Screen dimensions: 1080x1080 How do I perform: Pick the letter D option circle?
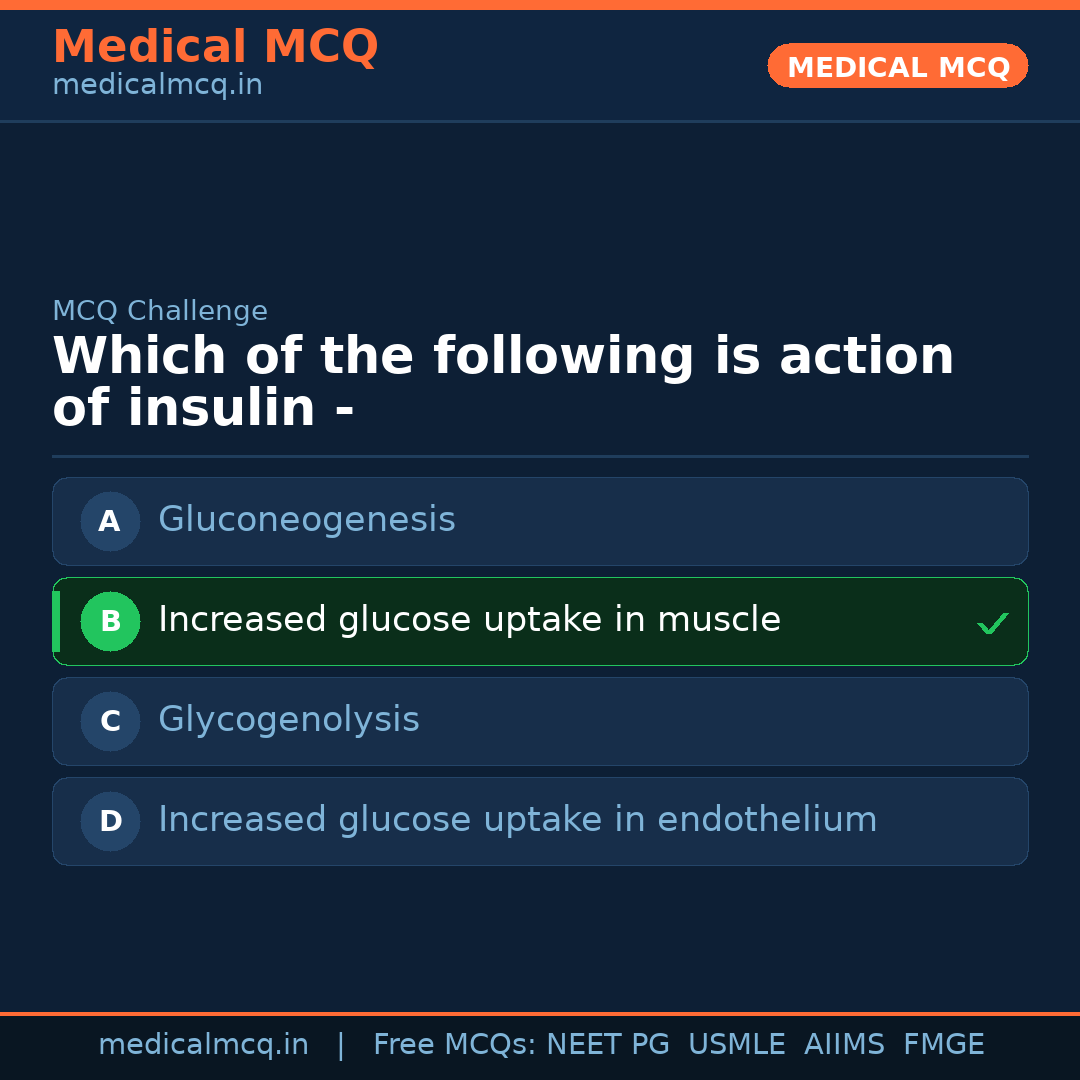110,821
